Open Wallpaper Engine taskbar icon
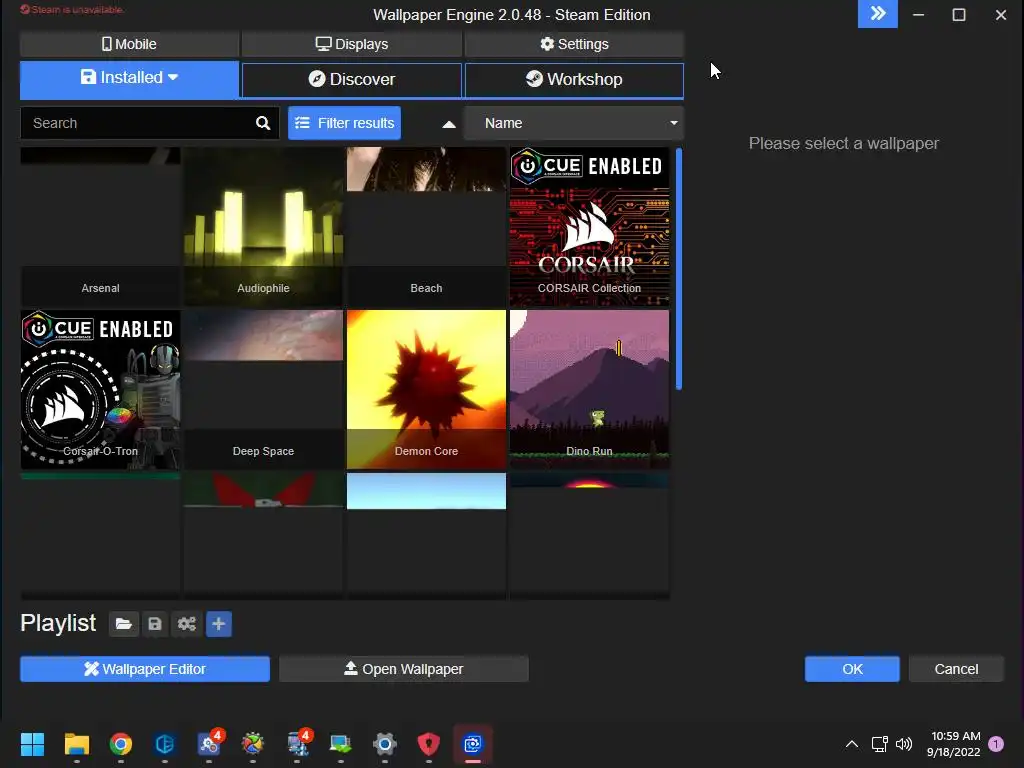 pyautogui.click(x=473, y=743)
